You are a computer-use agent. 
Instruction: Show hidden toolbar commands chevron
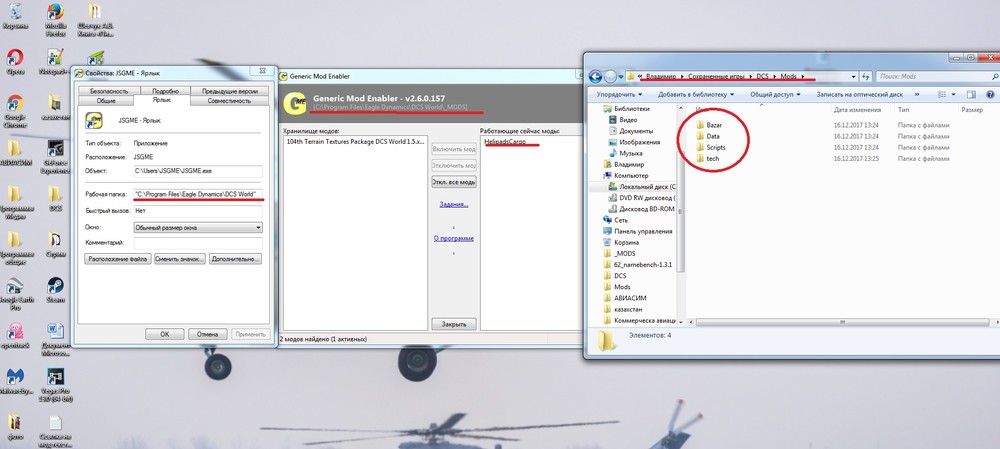pos(916,94)
